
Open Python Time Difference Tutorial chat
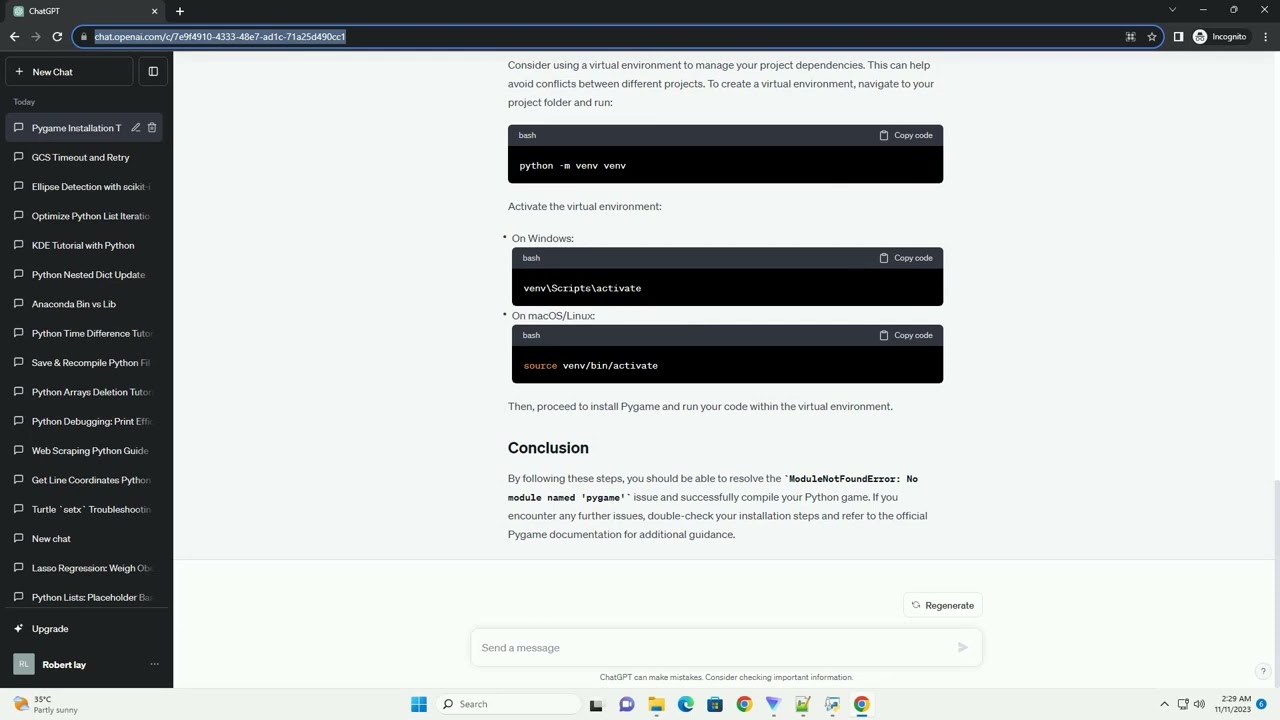coord(86,333)
